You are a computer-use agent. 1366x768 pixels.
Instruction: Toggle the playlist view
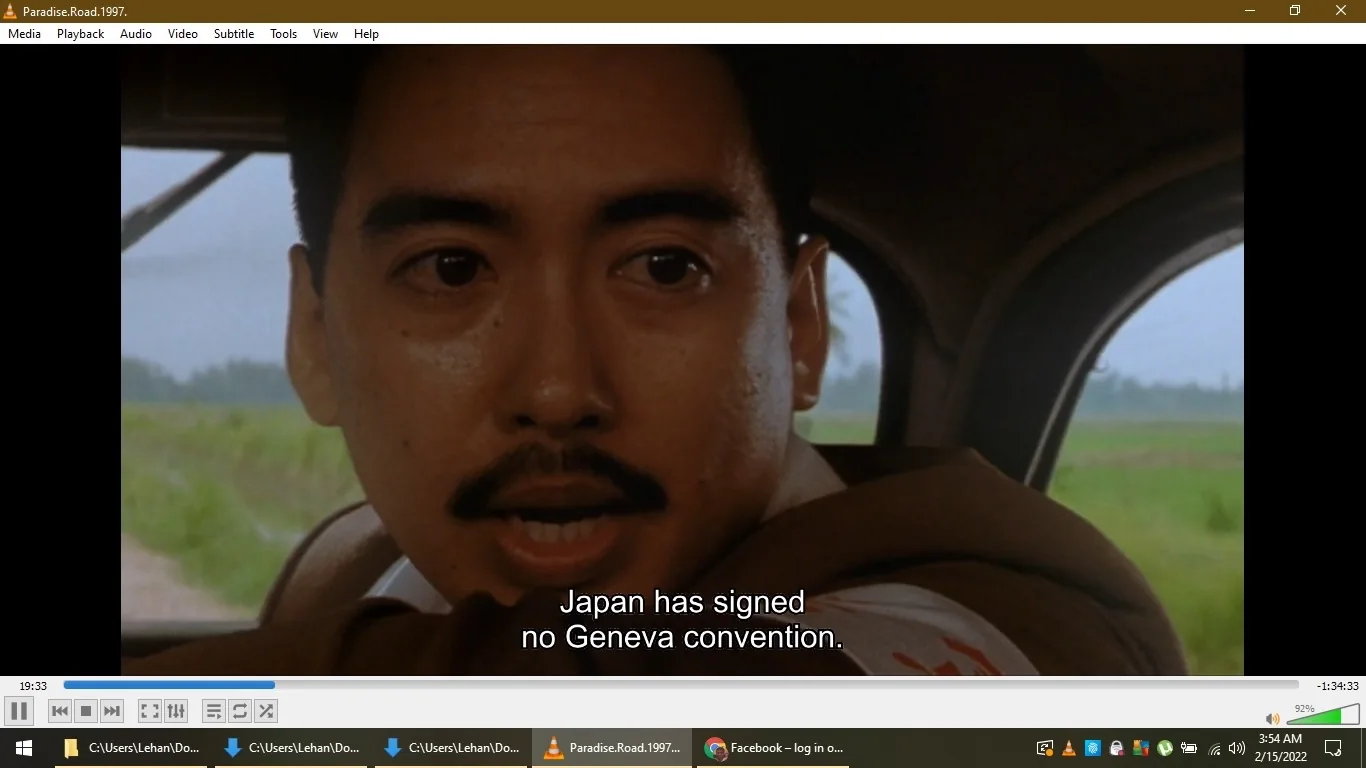tap(213, 711)
